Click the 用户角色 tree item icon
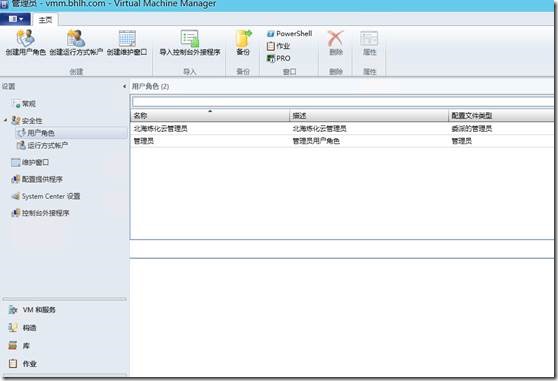Image resolution: width=558 pixels, height=381 pixels. (x=21, y=133)
